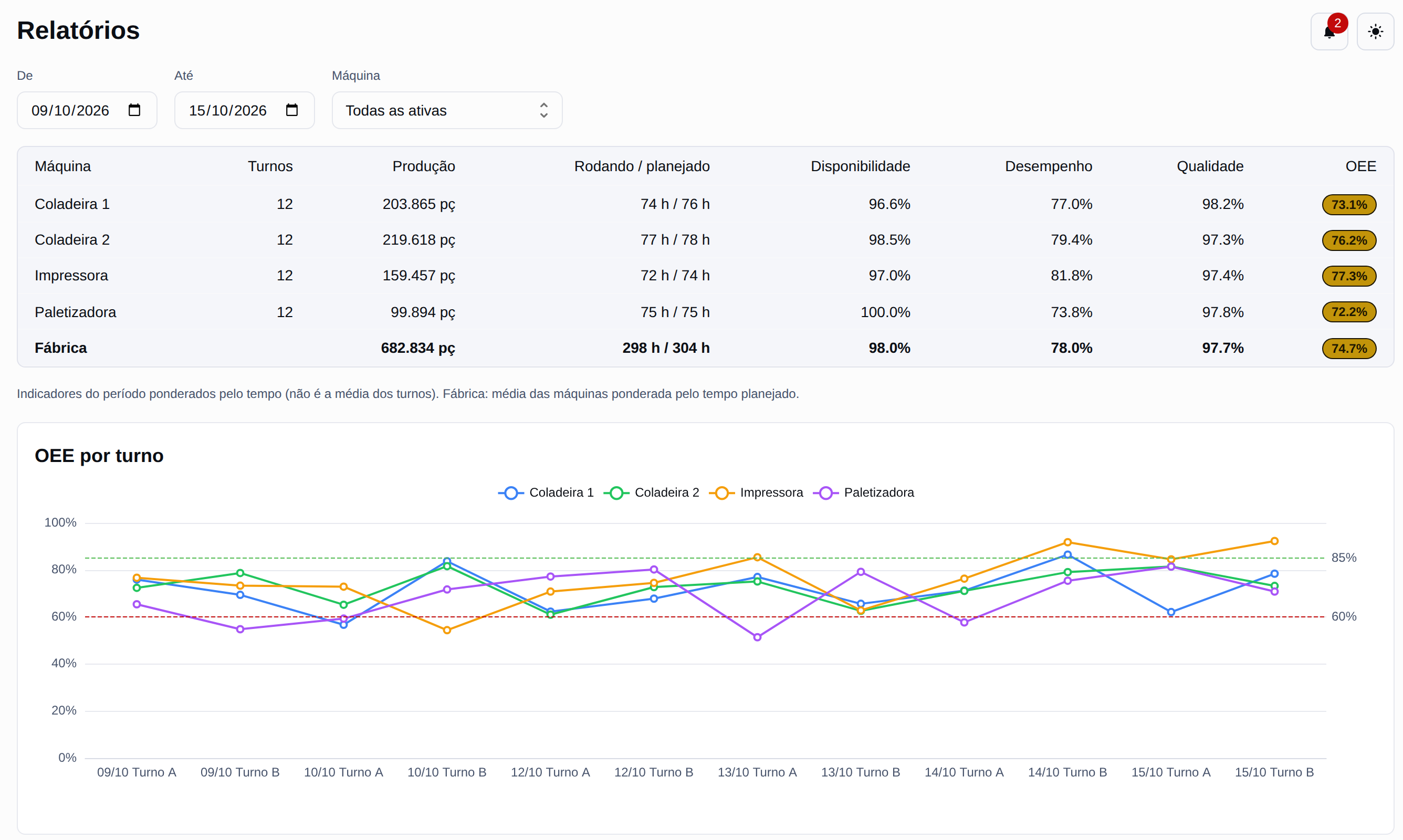Image resolution: width=1403 pixels, height=840 pixels.
Task: Select the Coladeira 1 row name
Action: point(72,204)
